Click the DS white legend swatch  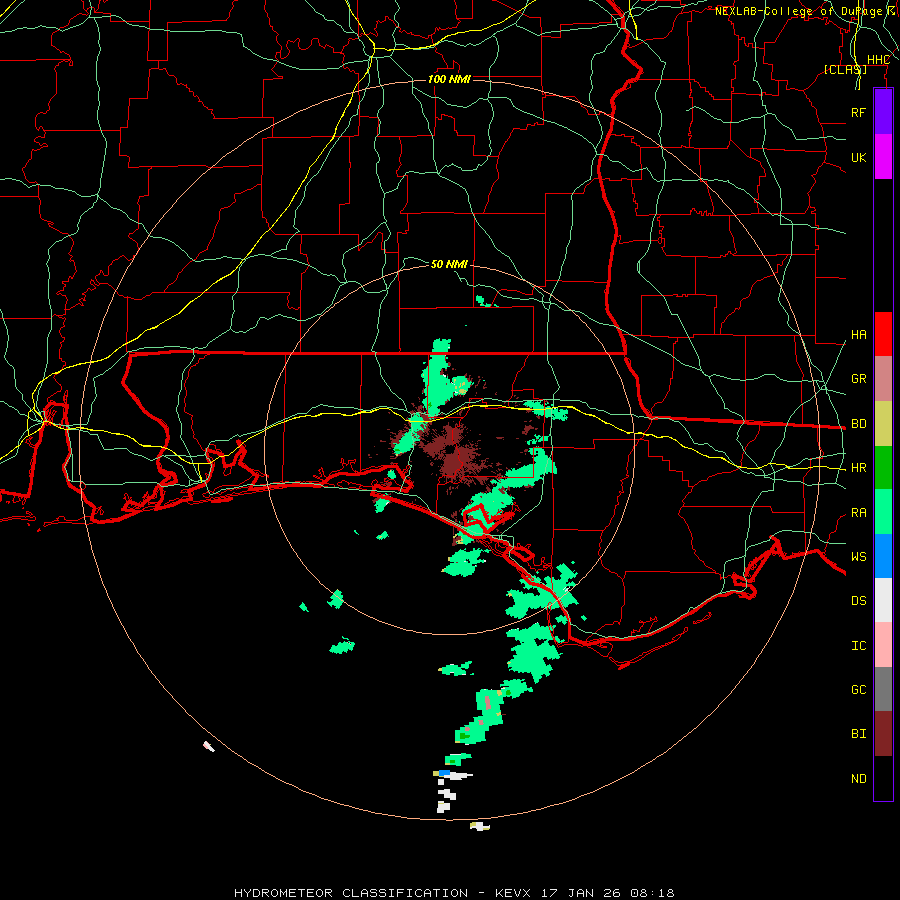point(883,600)
